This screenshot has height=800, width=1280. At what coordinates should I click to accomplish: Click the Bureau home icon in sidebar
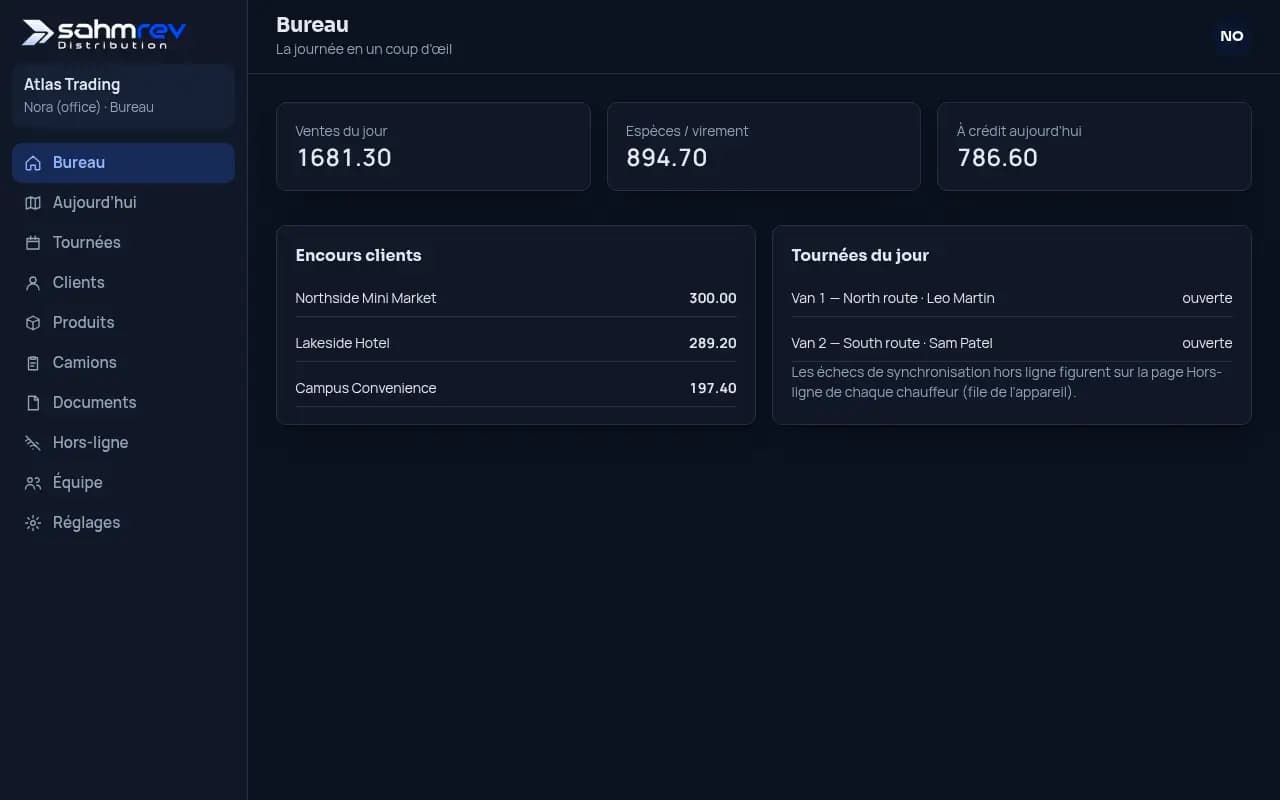33,163
